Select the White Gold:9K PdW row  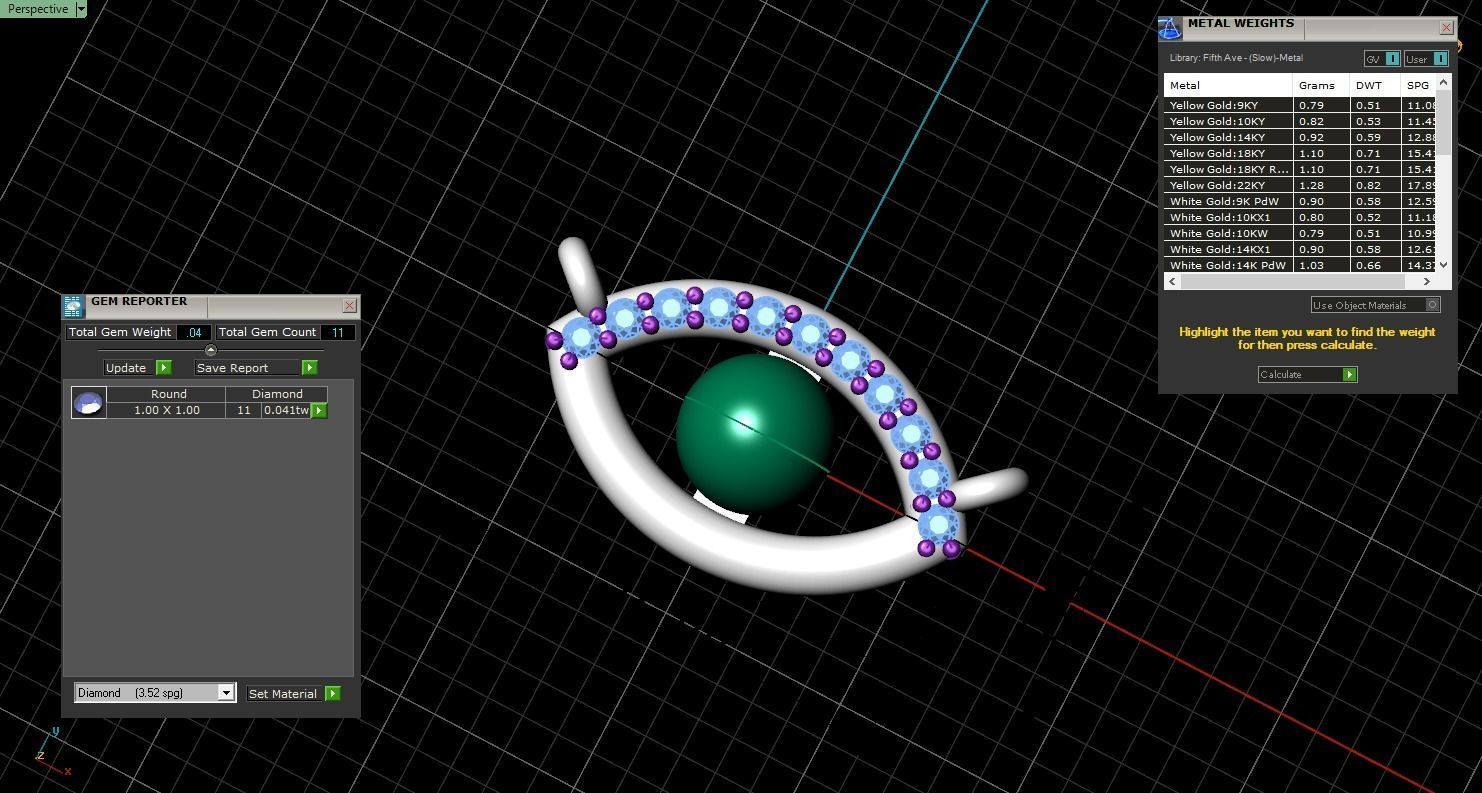click(1300, 201)
